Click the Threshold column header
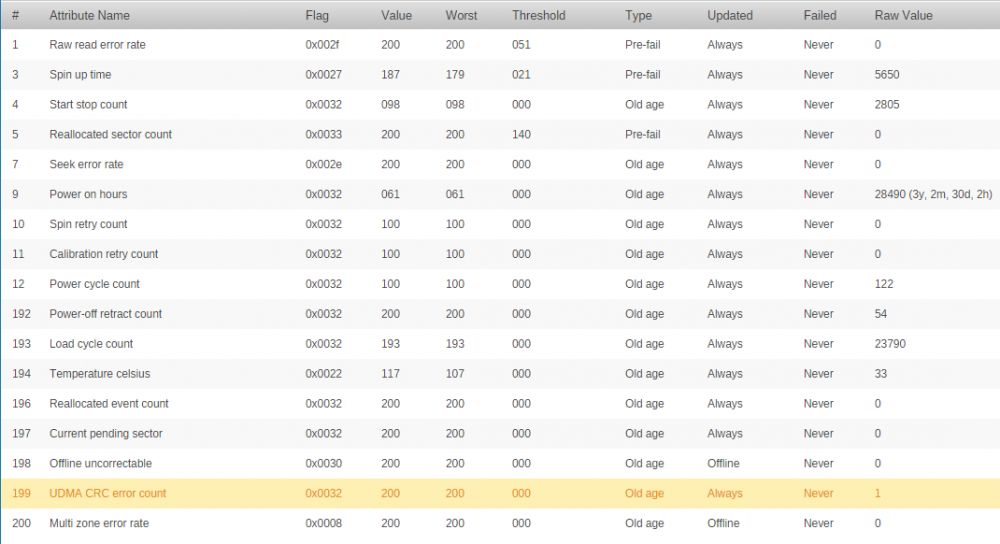This screenshot has height=544, width=1000. [x=538, y=15]
